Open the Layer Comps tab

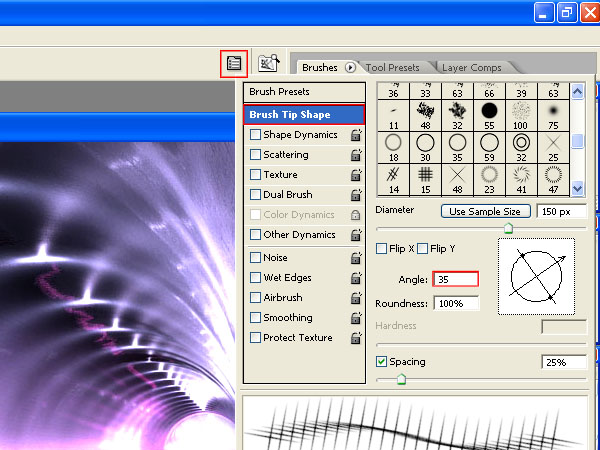click(471, 68)
